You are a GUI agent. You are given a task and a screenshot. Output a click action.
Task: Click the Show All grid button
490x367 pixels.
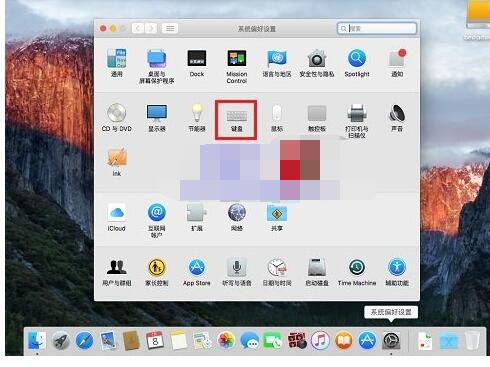coord(170,28)
